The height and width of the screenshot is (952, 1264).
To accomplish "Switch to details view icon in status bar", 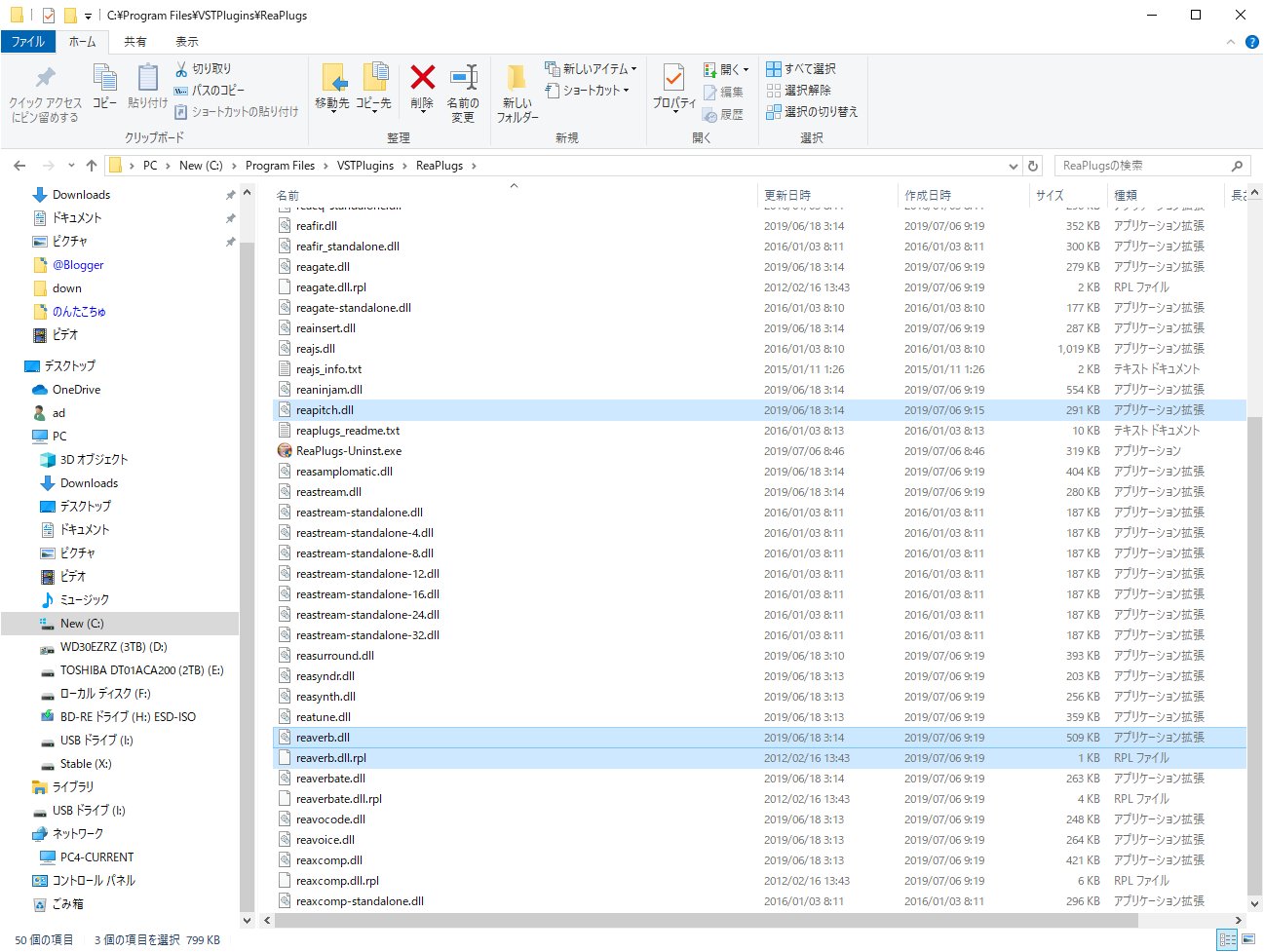I will [x=1228, y=939].
